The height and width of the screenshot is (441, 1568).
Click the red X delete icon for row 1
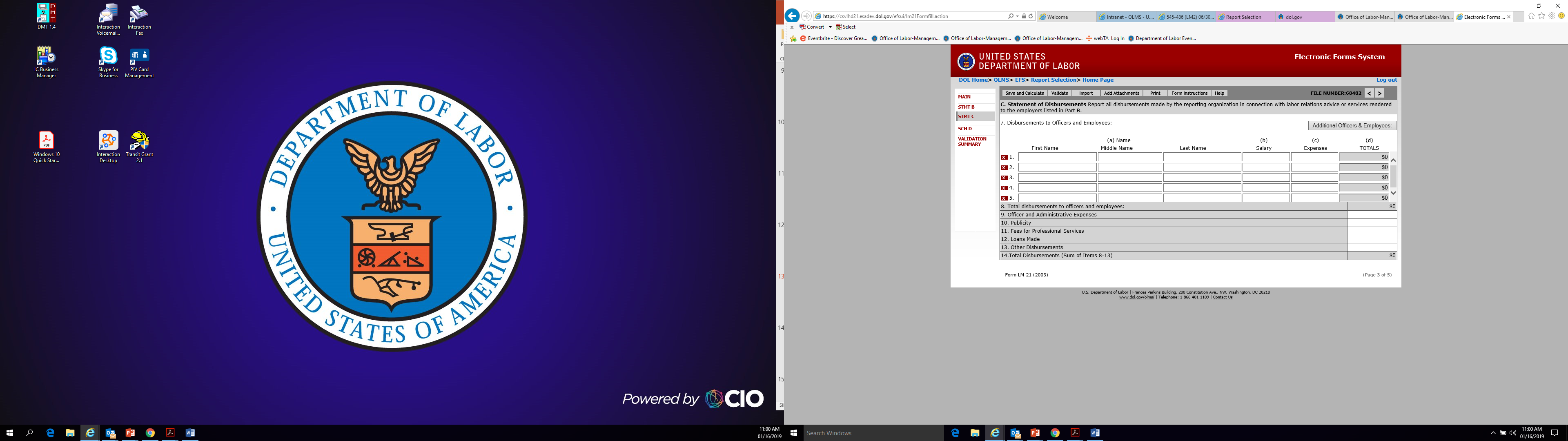click(x=1004, y=157)
